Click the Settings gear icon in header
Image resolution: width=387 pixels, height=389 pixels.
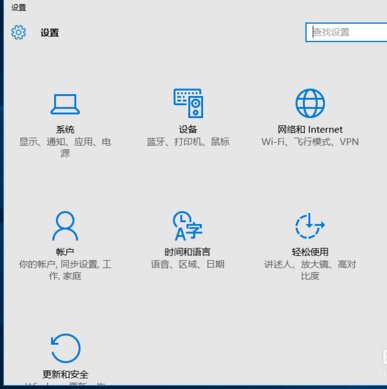point(19,32)
